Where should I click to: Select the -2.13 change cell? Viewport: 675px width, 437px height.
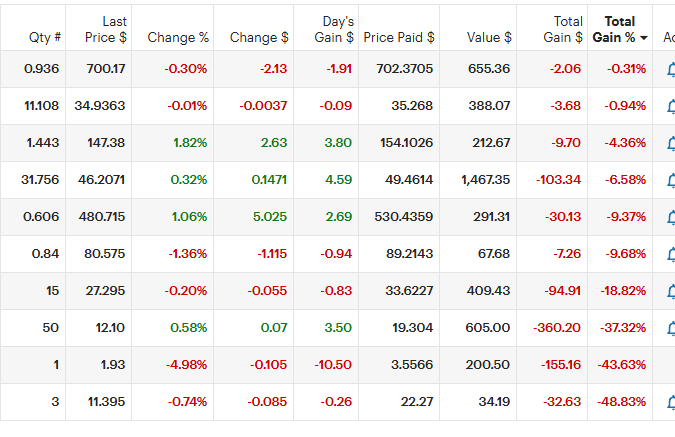click(254, 69)
